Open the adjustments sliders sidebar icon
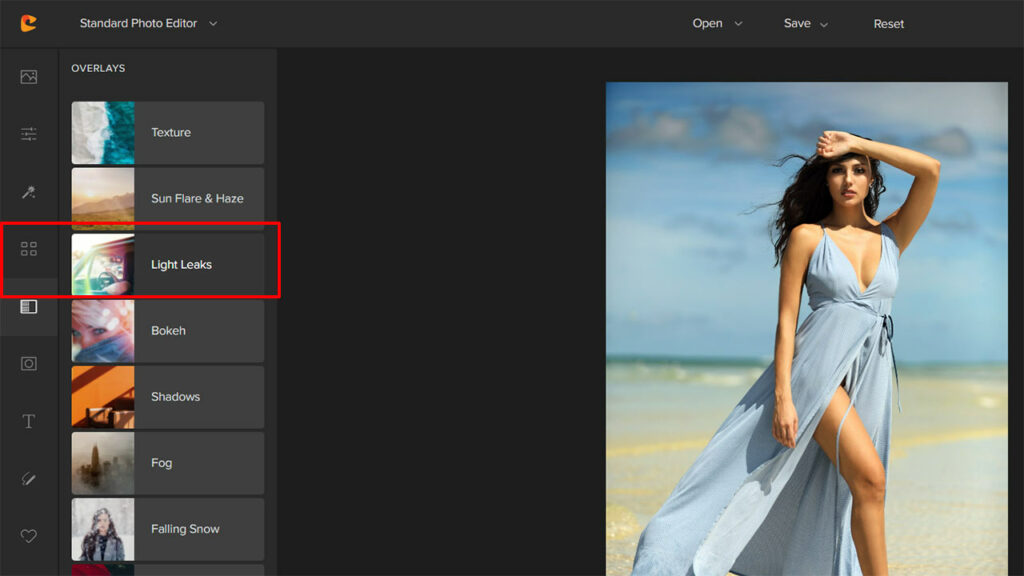 point(29,135)
